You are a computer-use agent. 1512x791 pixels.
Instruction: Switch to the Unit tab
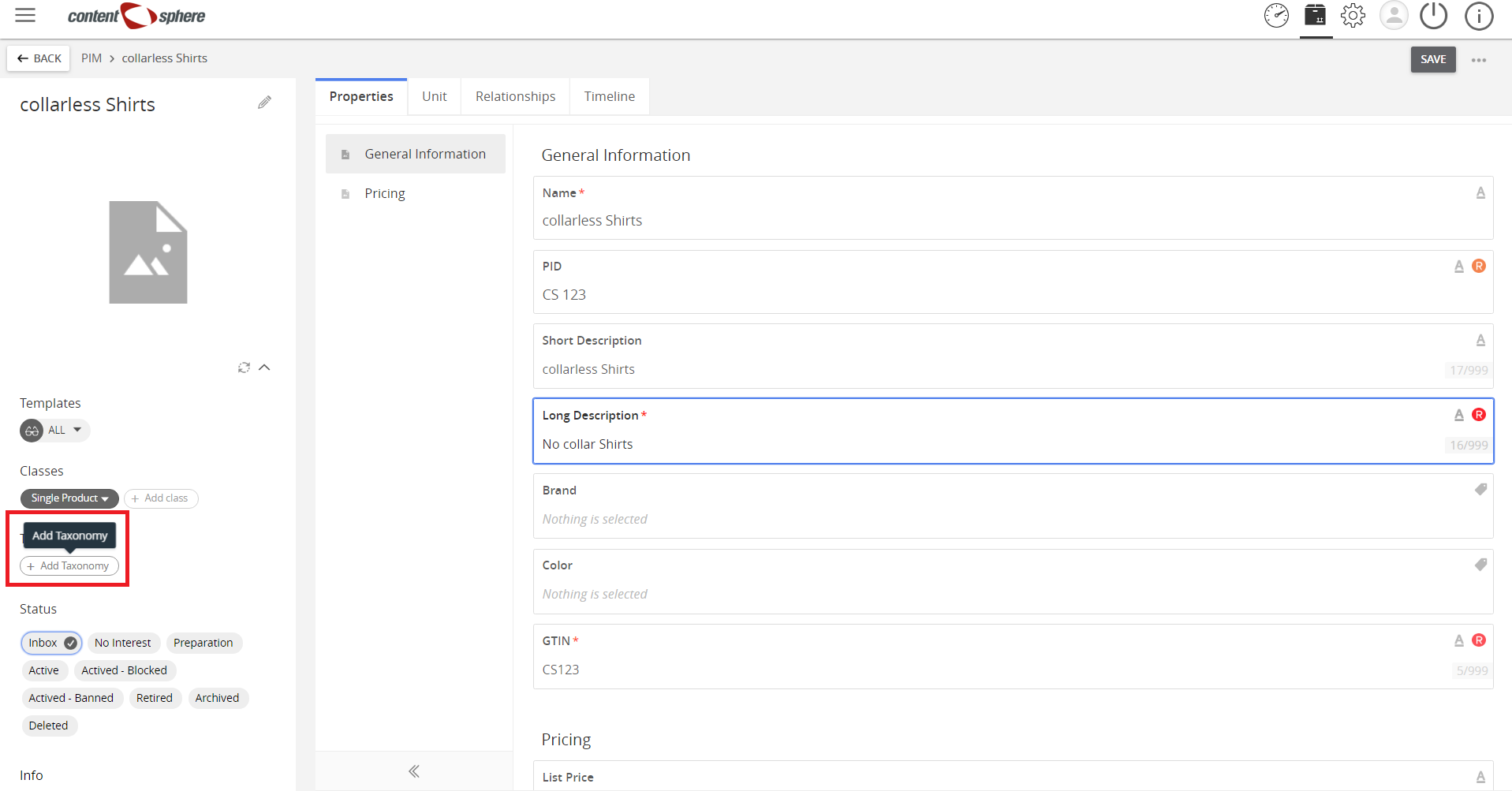(435, 96)
